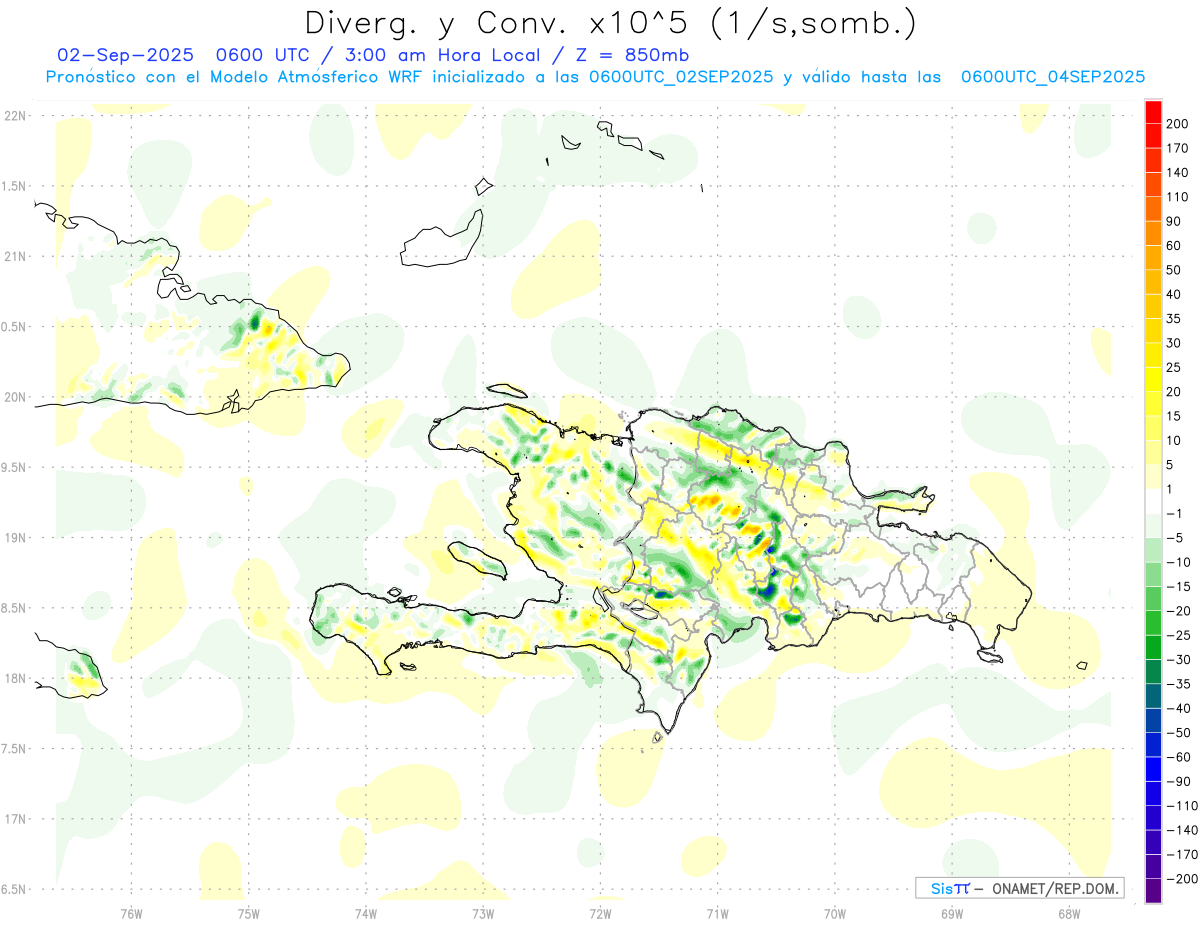This screenshot has width=1200, height=927.
Task: Click the positive '140' color scale value
Action: pyautogui.click(x=1177, y=172)
